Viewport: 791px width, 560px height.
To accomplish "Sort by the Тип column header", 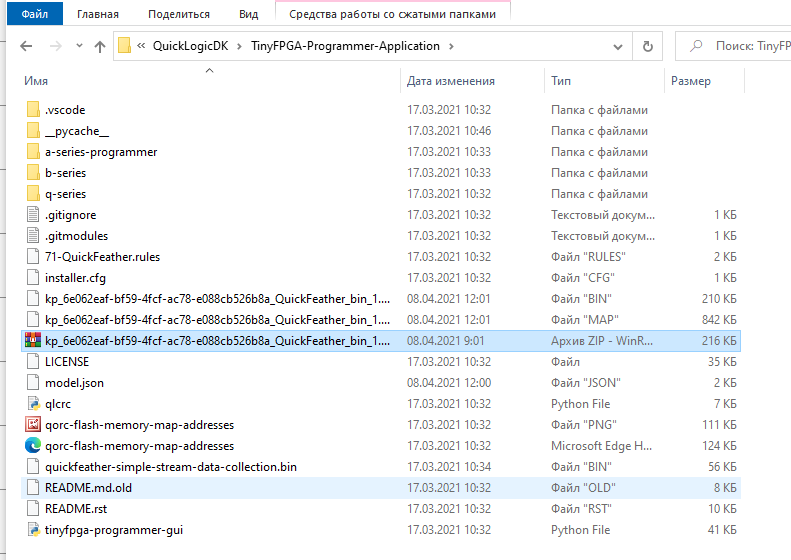I will [561, 81].
